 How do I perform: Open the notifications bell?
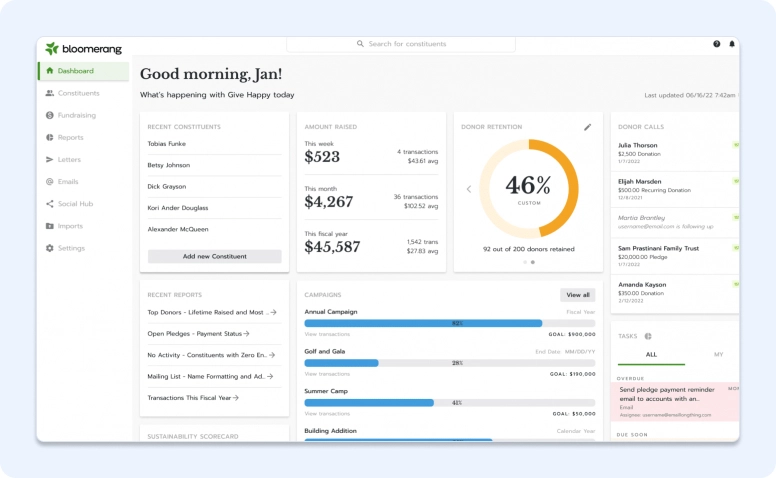point(731,44)
